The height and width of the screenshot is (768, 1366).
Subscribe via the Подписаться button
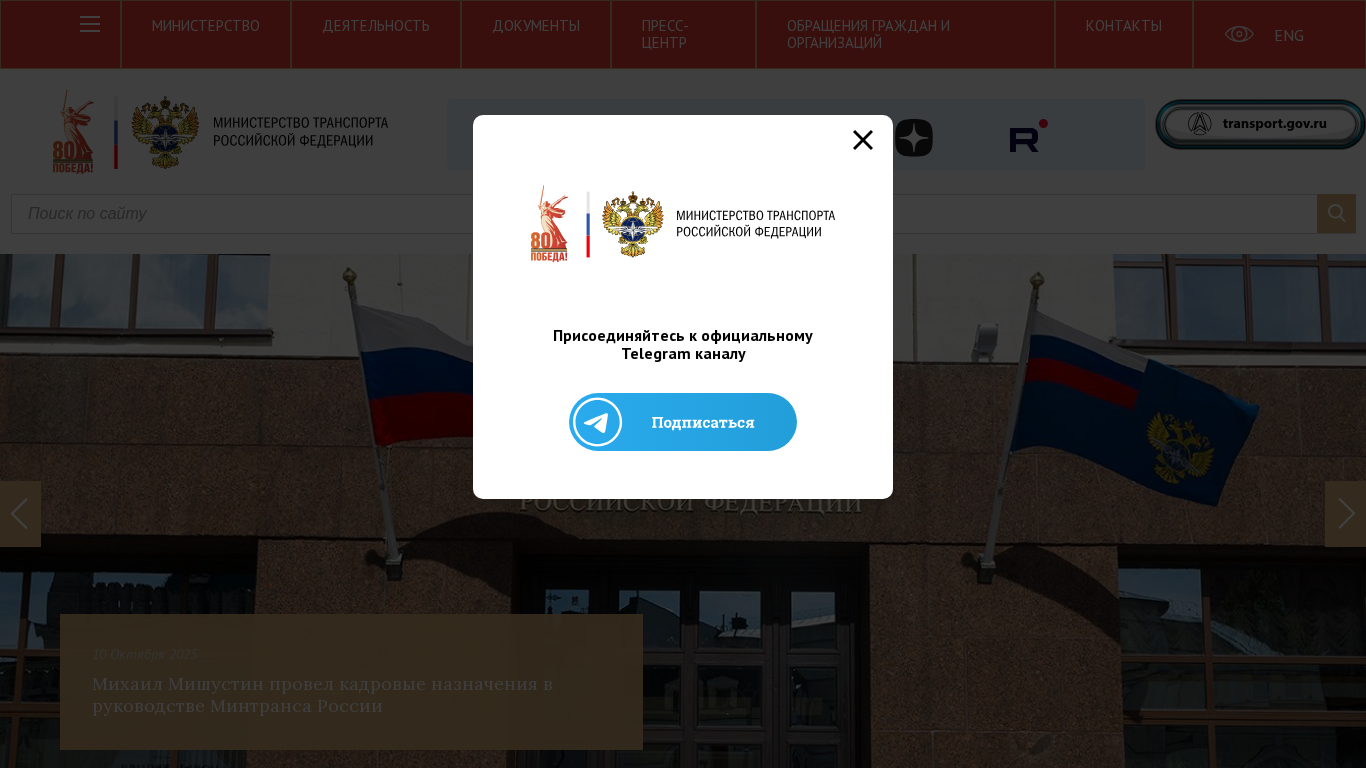point(683,422)
